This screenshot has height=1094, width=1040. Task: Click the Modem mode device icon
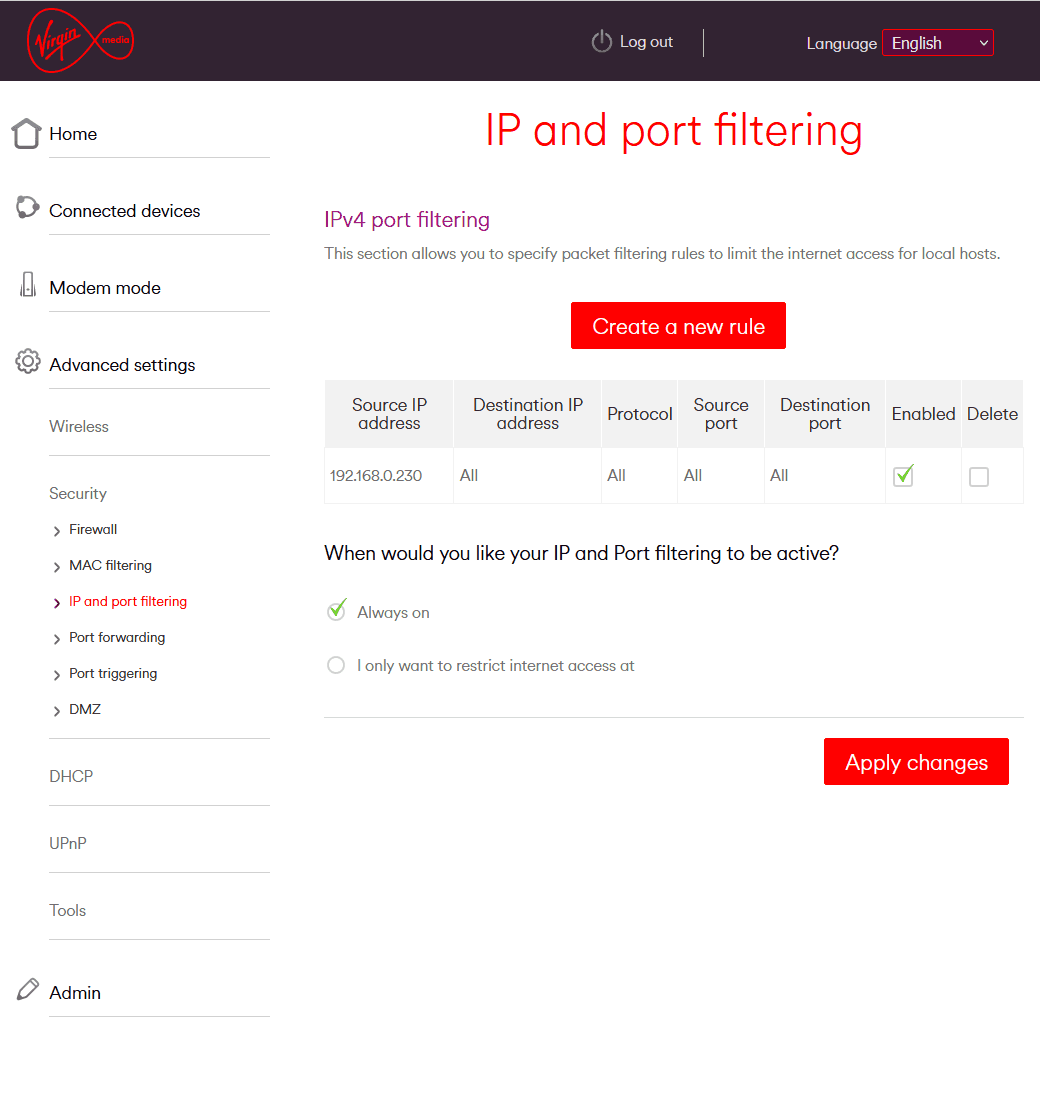point(28,285)
